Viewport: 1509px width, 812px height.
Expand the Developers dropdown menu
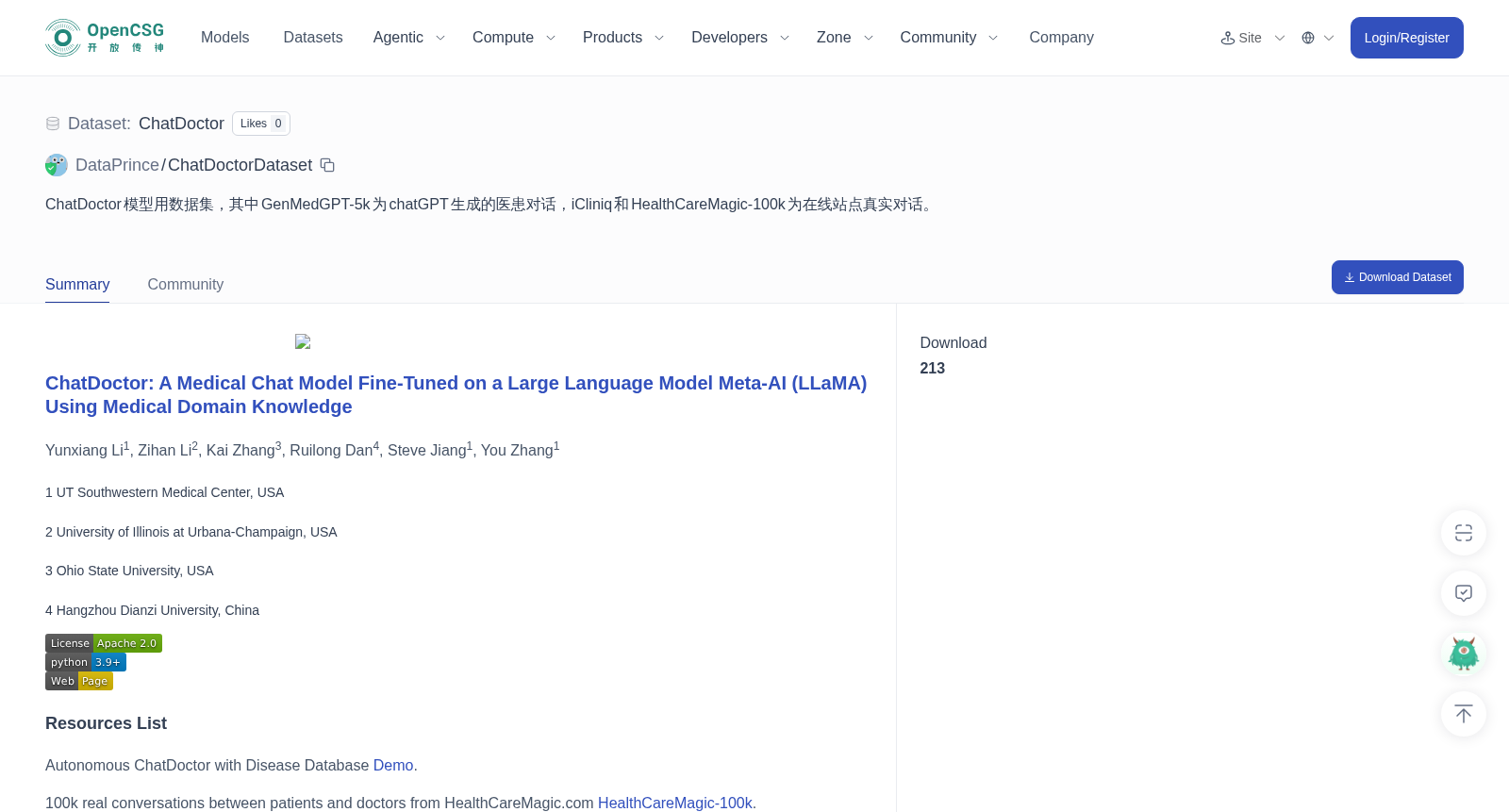[x=740, y=38]
